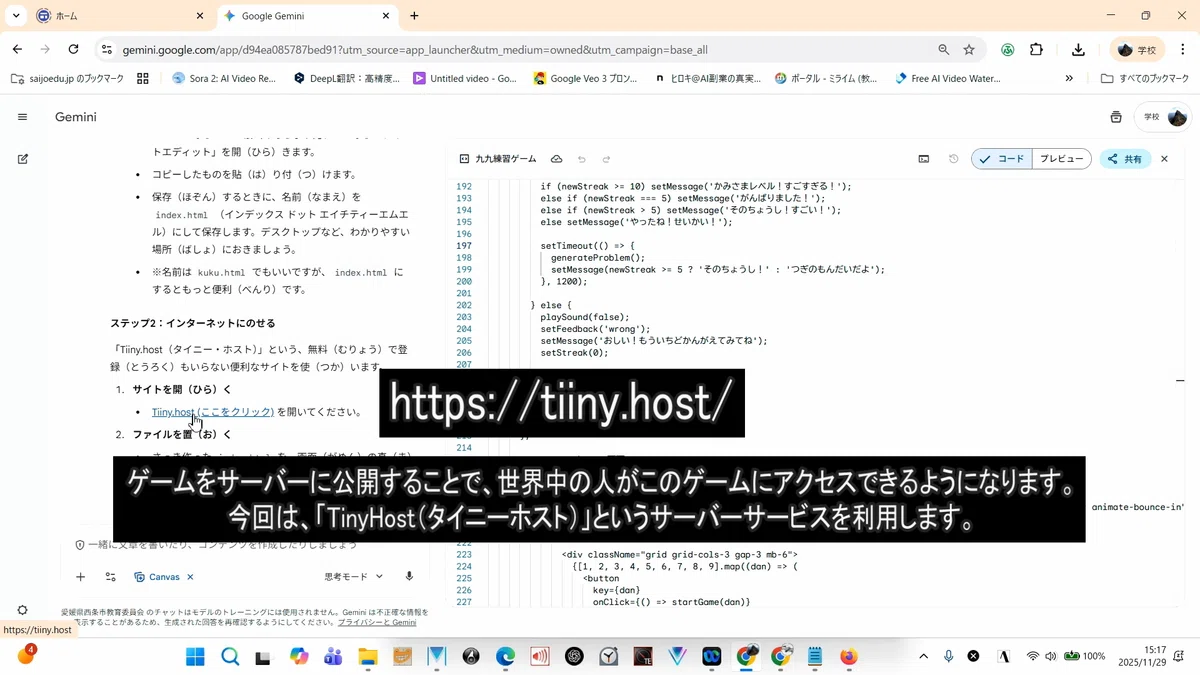Close the Google Gemini tab
This screenshot has height=675, width=1200.
(x=386, y=16)
